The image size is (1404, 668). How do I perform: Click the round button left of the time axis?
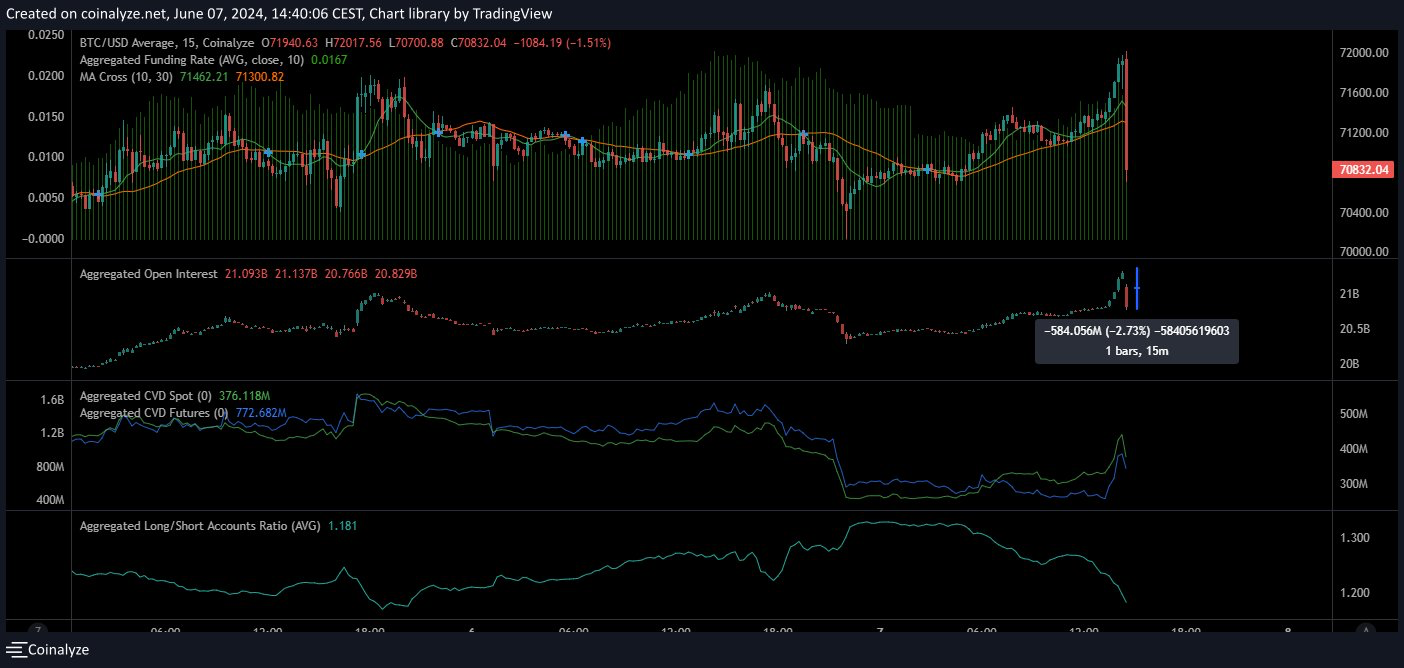pyautogui.click(x=37, y=630)
